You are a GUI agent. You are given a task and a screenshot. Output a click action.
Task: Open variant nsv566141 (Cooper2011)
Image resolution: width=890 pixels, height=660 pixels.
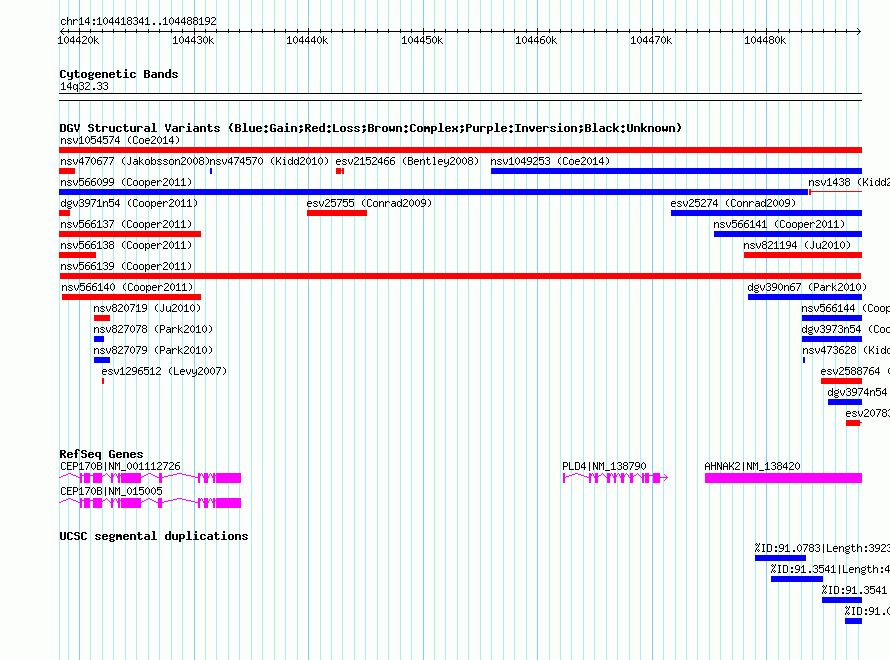tap(779, 224)
